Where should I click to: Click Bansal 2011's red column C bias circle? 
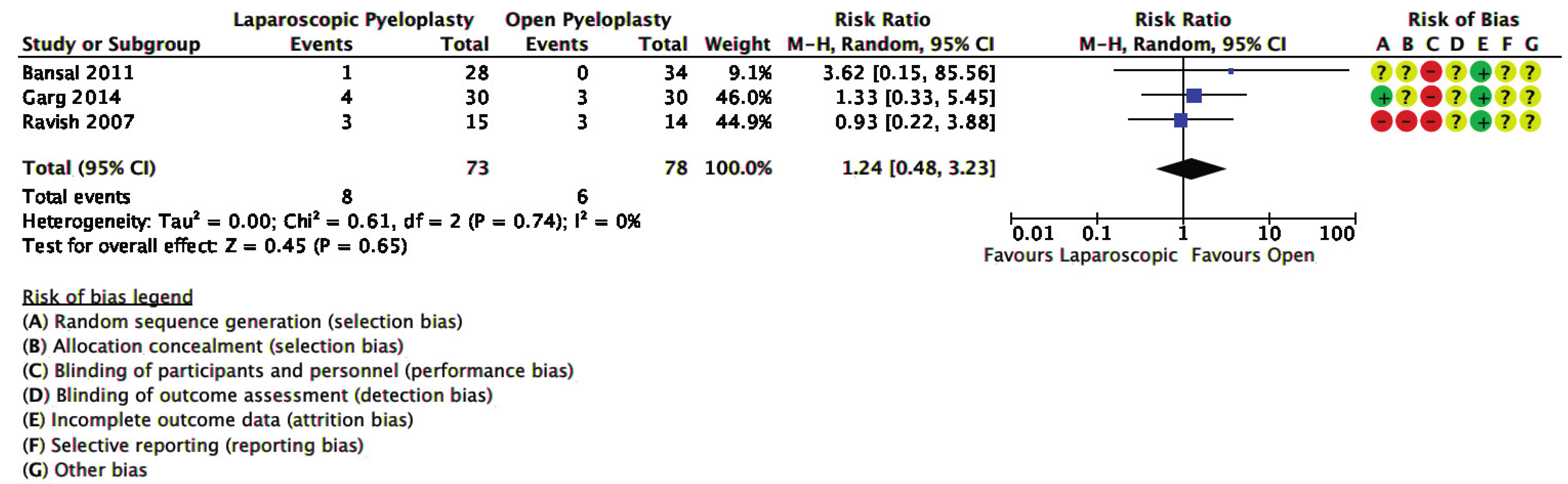coord(1431,72)
